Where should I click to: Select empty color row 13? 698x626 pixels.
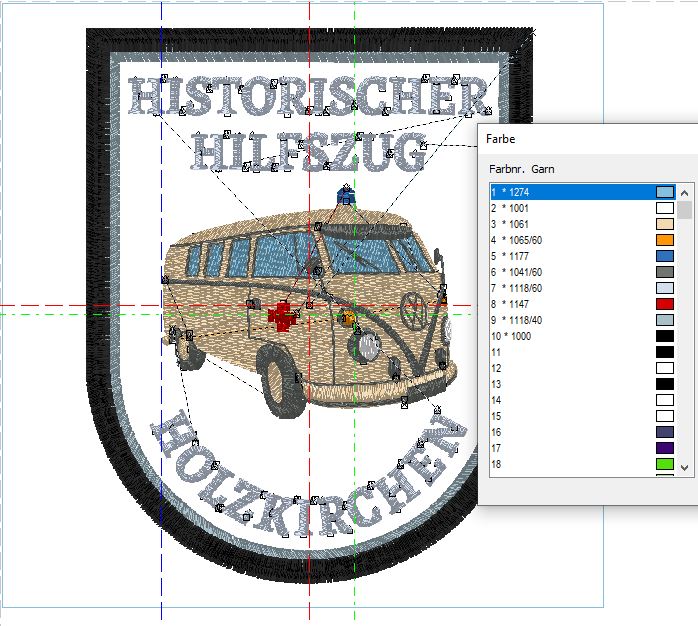click(x=583, y=384)
